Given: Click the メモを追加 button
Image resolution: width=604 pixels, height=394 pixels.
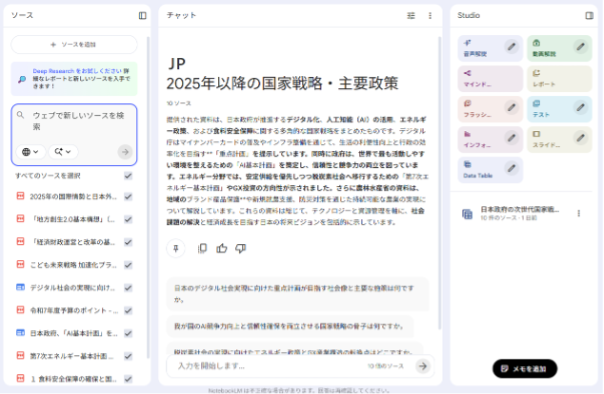Looking at the screenshot, I should [x=525, y=369].
